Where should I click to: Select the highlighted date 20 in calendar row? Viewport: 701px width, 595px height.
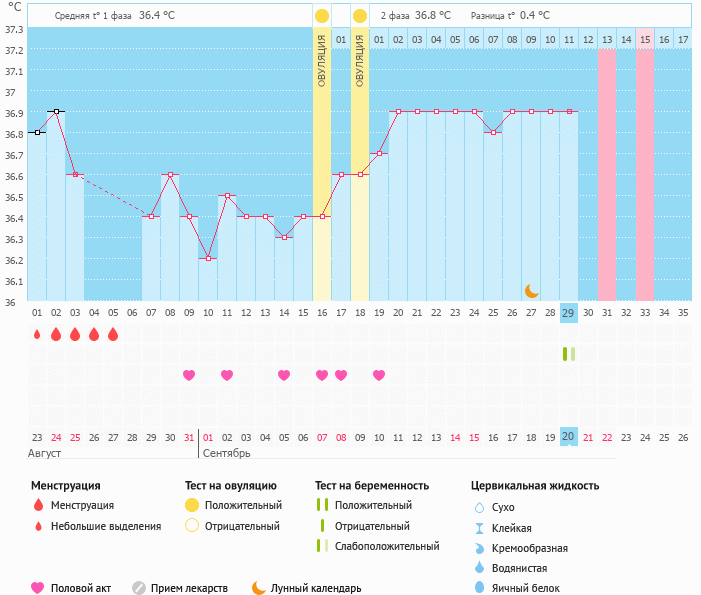(x=568, y=437)
